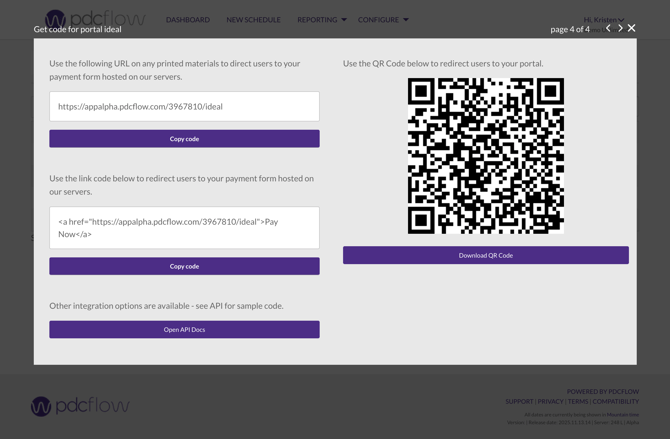670x439 pixels.
Task: Click the 'Other integration options are available' text
Action: tap(166, 306)
